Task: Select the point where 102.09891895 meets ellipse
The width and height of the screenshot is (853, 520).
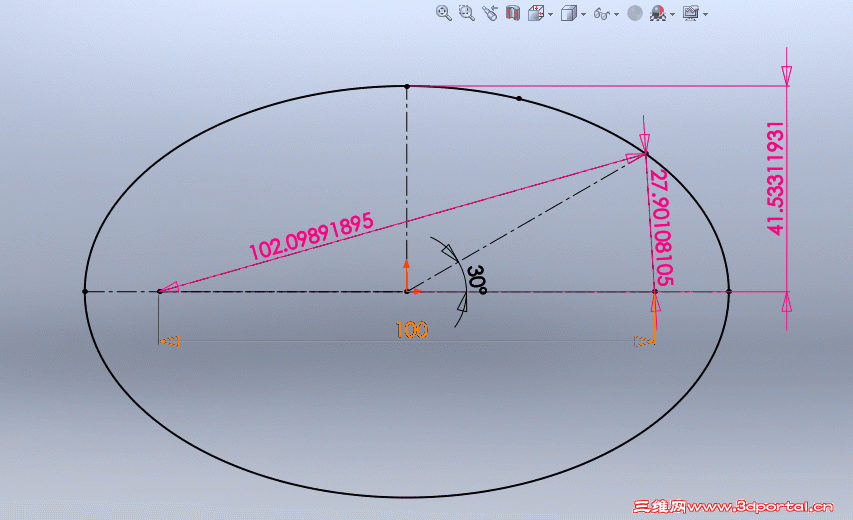Action: coord(646,154)
